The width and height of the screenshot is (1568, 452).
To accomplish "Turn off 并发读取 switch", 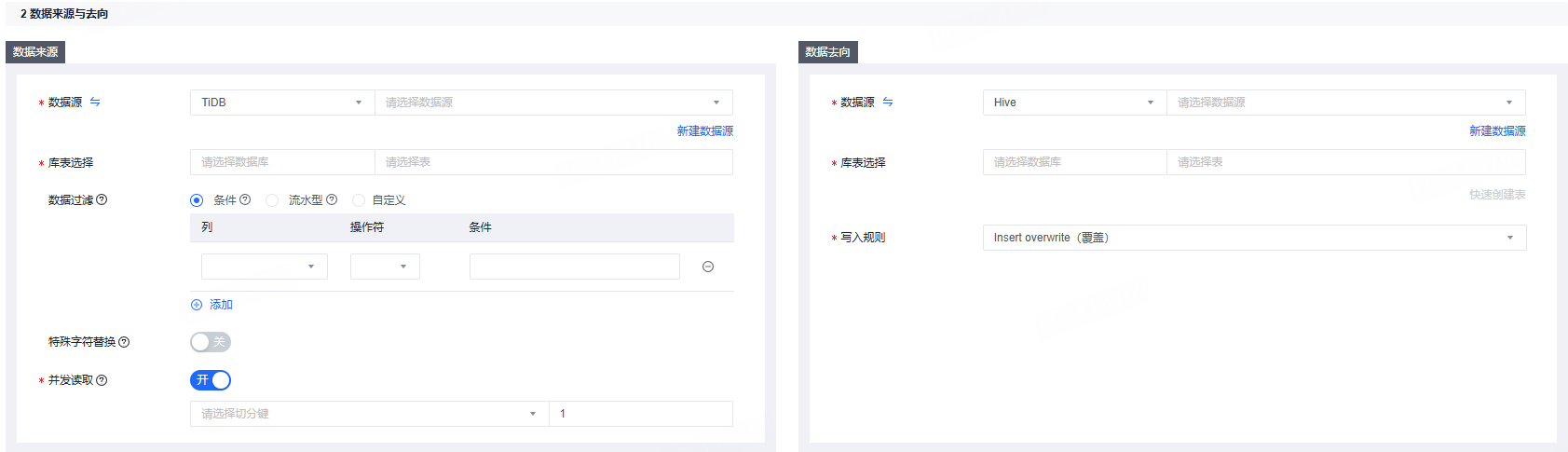I will [211, 380].
